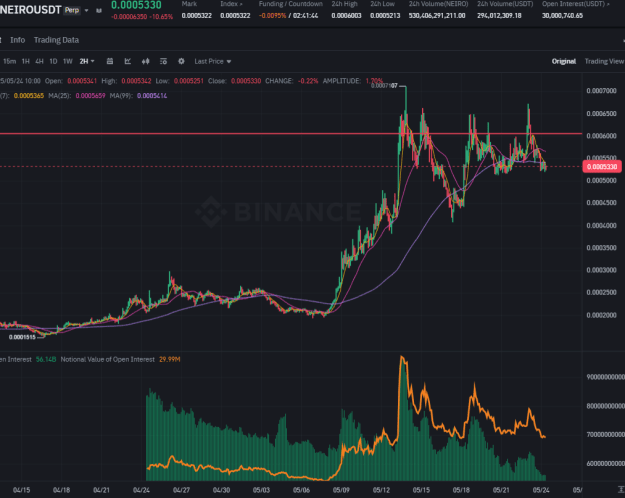Screen dimensions: 625x498
Task: Select the 4H interval
Action: click(39, 61)
